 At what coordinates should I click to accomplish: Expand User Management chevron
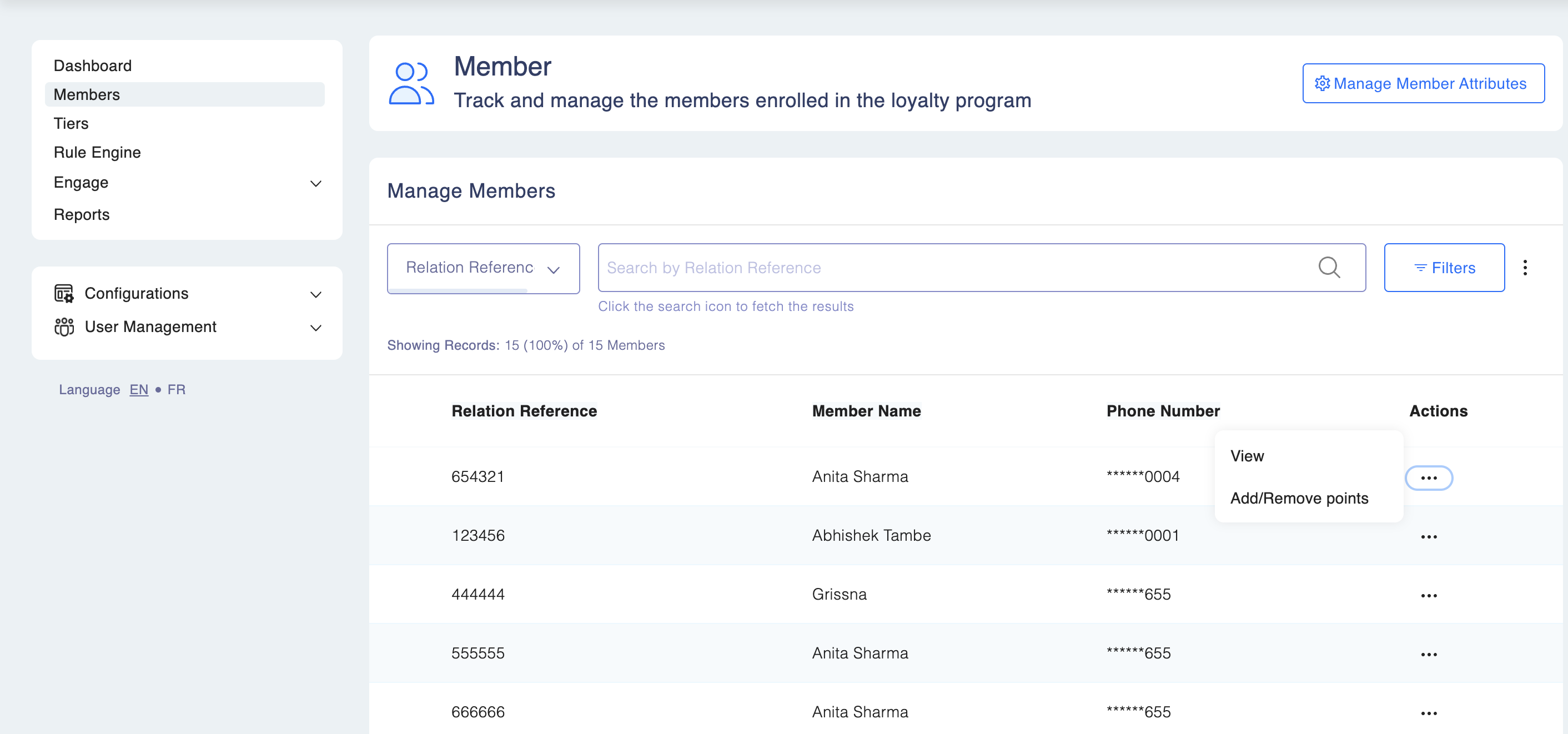(x=315, y=328)
